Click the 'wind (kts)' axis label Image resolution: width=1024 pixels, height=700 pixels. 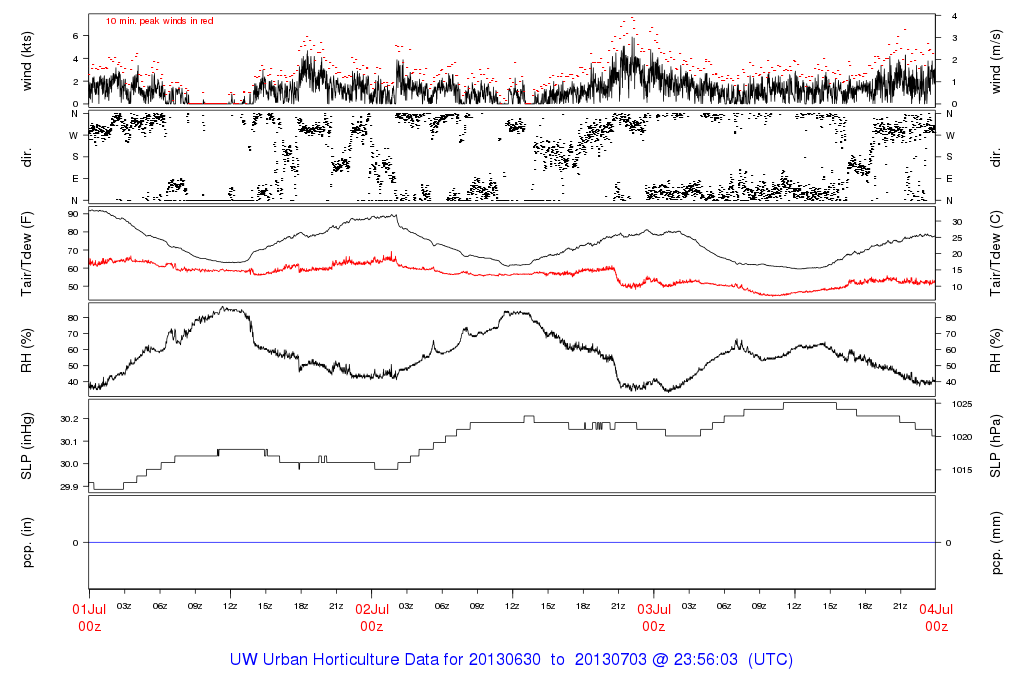[27, 61]
